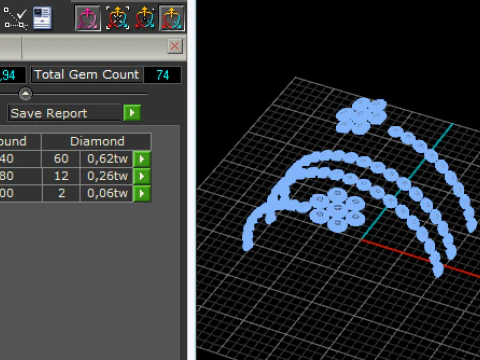The width and height of the screenshot is (480, 360).
Task: Select the cell showing 60 diamonds
Action: [61, 159]
